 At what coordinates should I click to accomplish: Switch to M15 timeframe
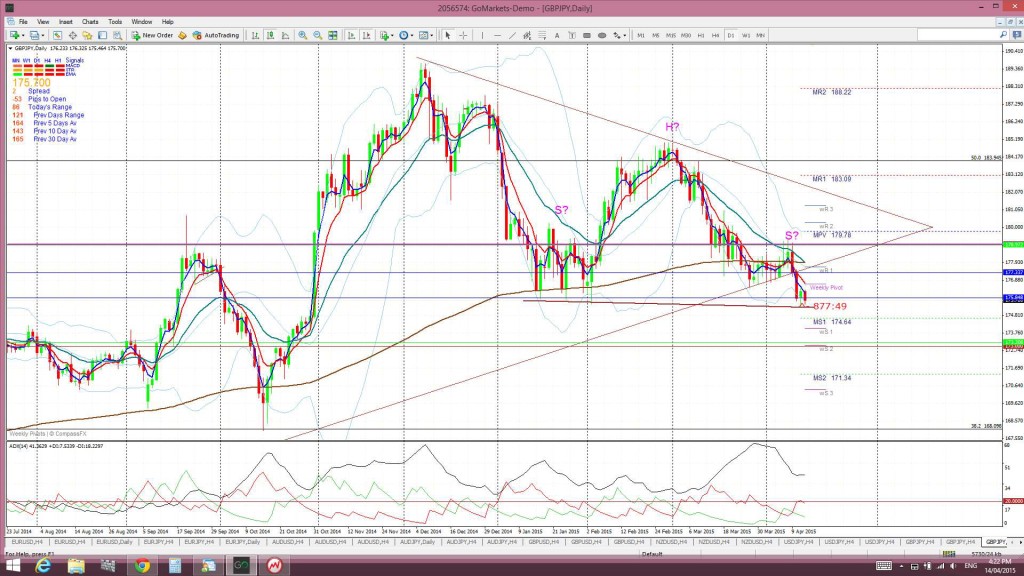pyautogui.click(x=671, y=35)
